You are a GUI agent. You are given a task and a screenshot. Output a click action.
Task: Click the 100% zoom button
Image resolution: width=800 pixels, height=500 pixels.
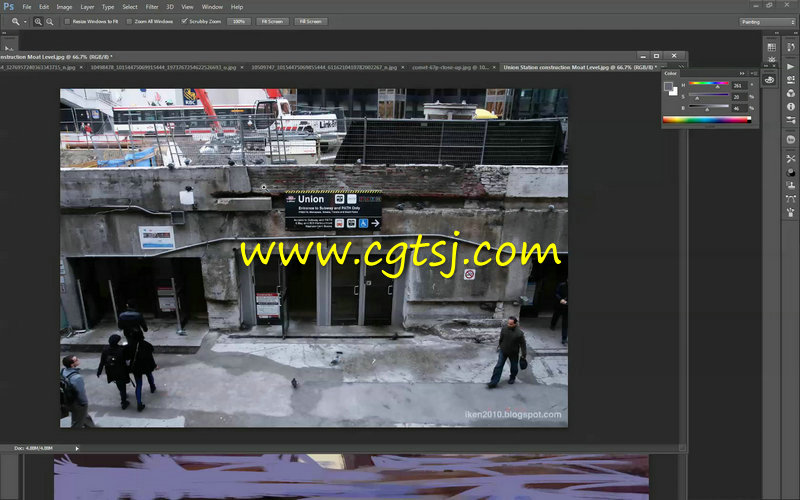coord(239,21)
